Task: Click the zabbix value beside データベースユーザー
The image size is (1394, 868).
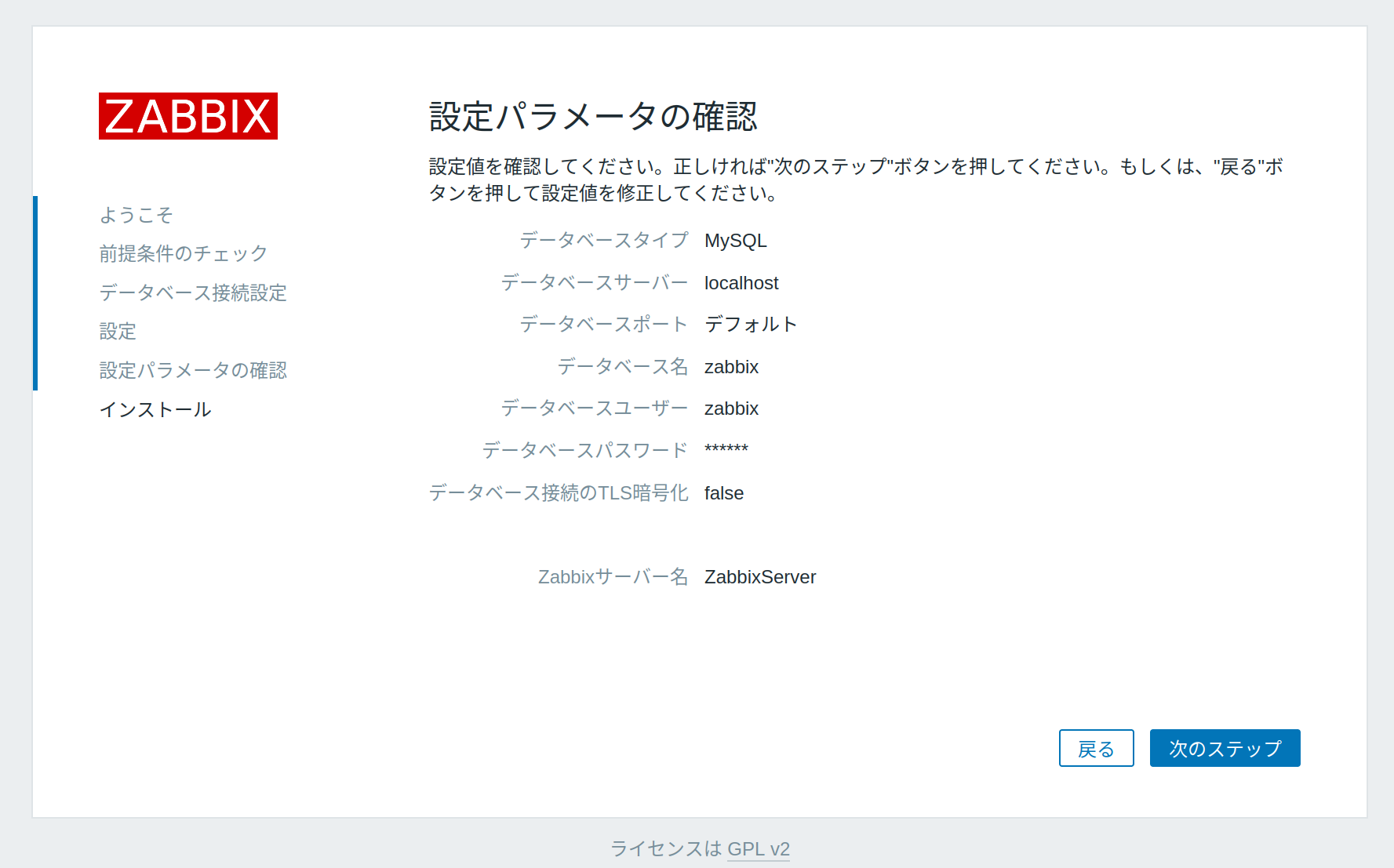Action: [731, 409]
